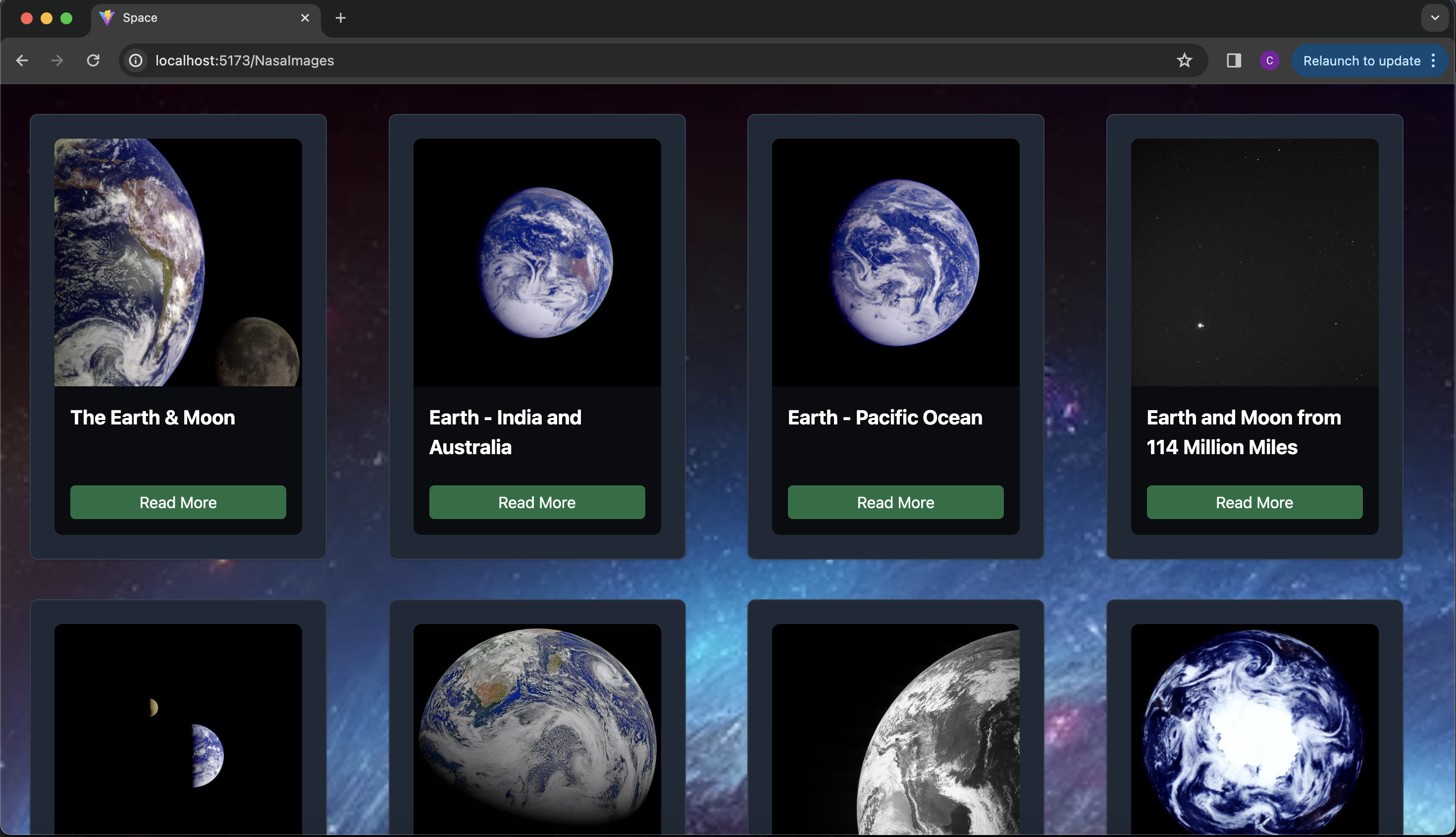Read More about Earth - India and Australia
Viewport: 1456px width, 837px height.
tap(536, 502)
